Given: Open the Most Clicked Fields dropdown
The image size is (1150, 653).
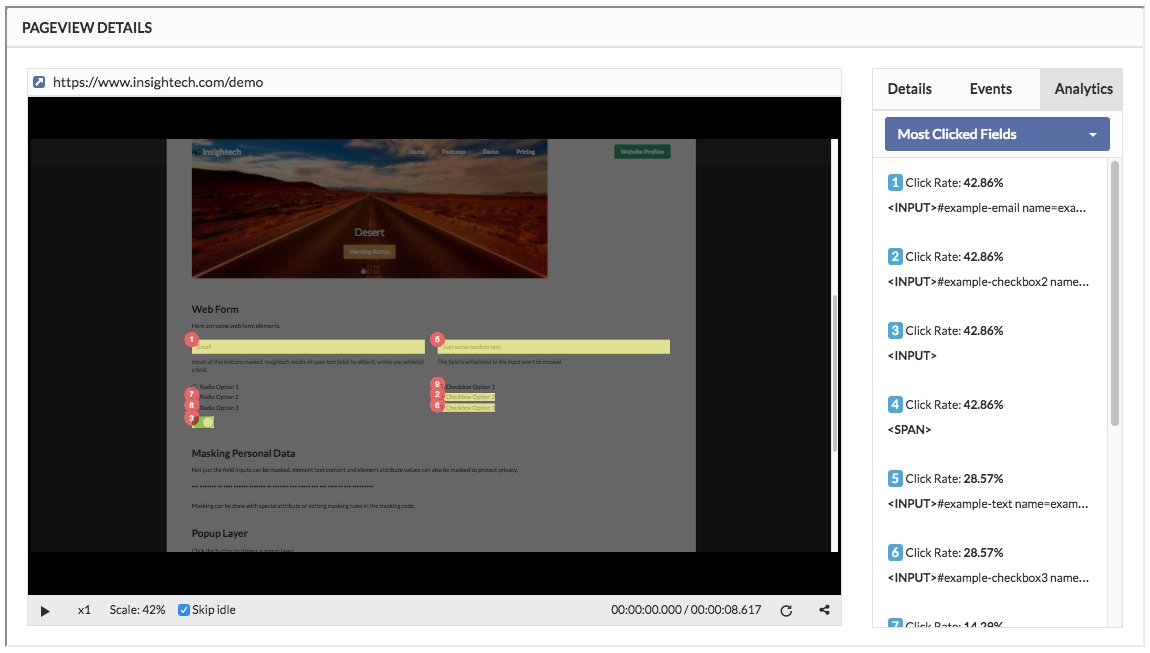Looking at the screenshot, I should pos(997,134).
